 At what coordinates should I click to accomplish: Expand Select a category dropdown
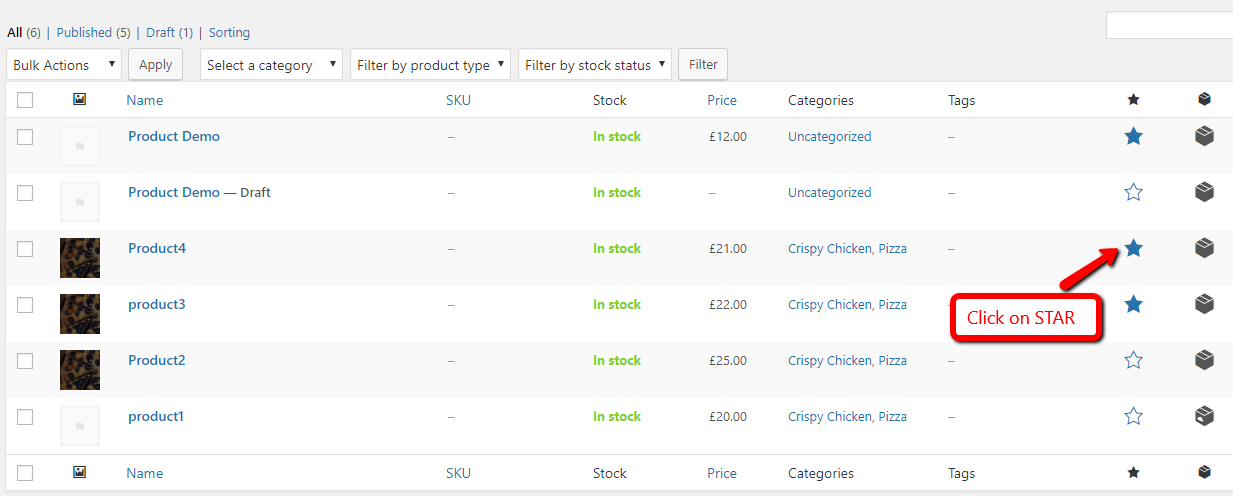click(x=271, y=65)
